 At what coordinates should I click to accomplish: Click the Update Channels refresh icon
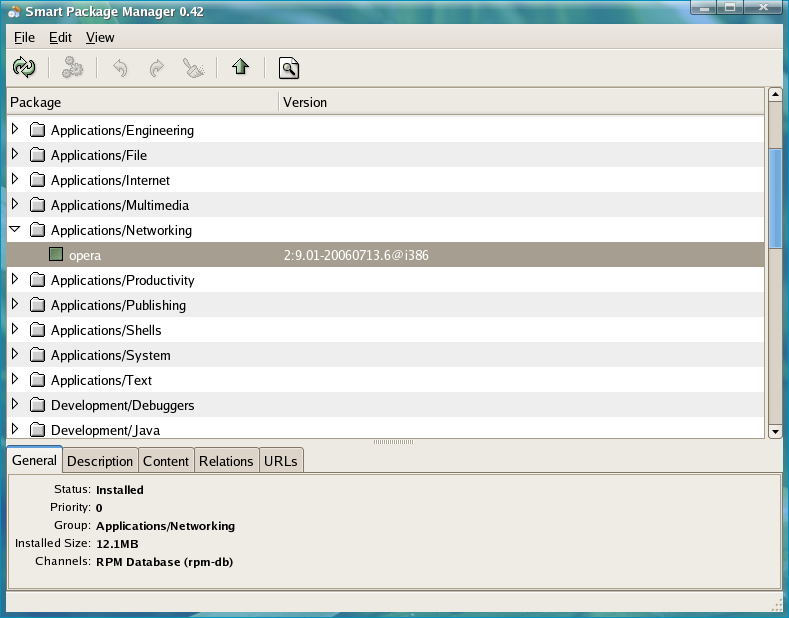pyautogui.click(x=24, y=68)
